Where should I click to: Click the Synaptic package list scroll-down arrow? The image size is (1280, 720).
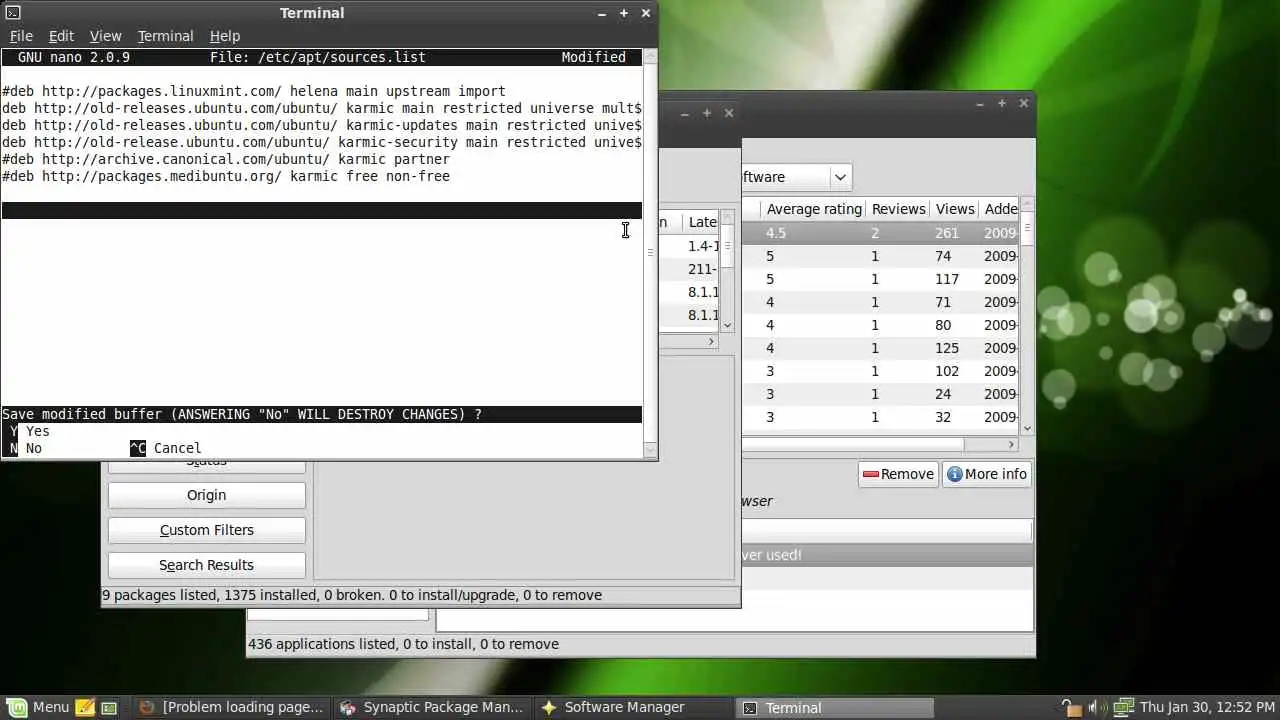(727, 325)
